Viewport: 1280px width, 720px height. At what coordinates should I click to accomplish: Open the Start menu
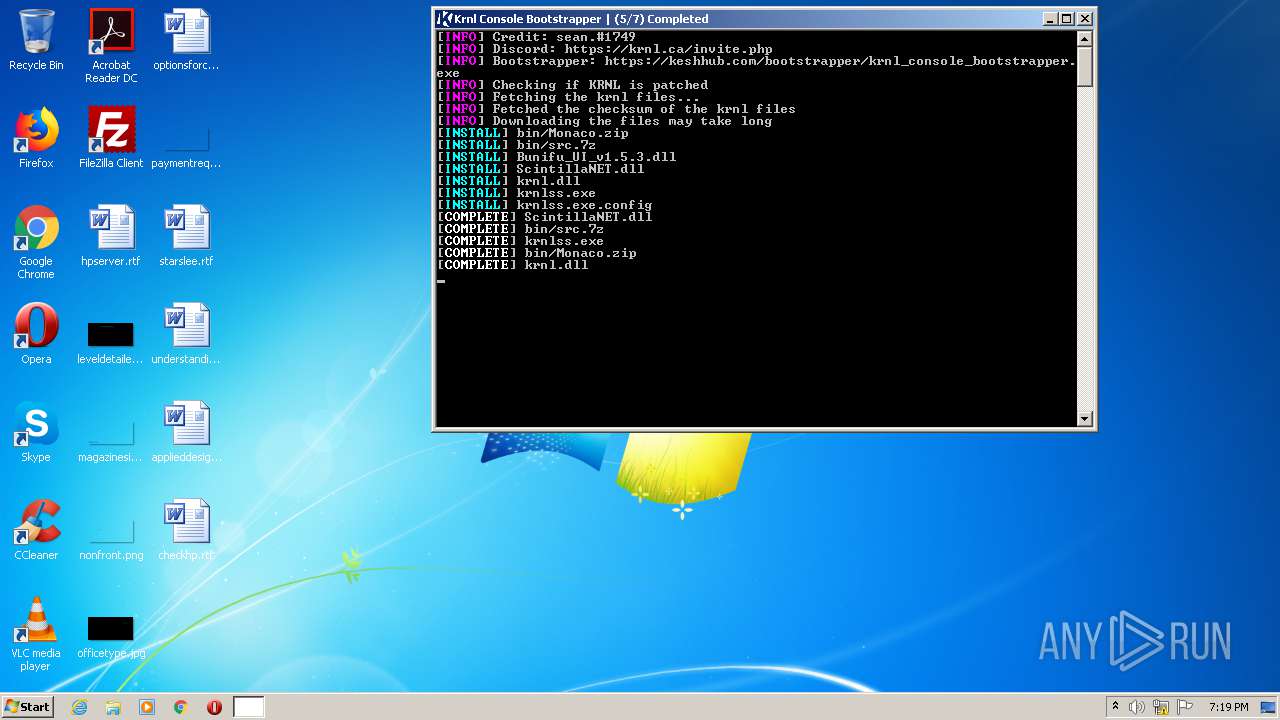(x=28, y=707)
